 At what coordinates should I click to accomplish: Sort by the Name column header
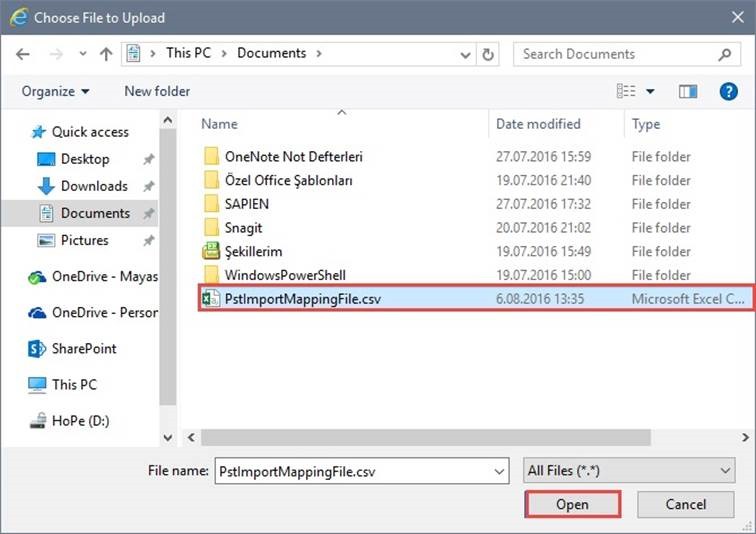tap(219, 124)
